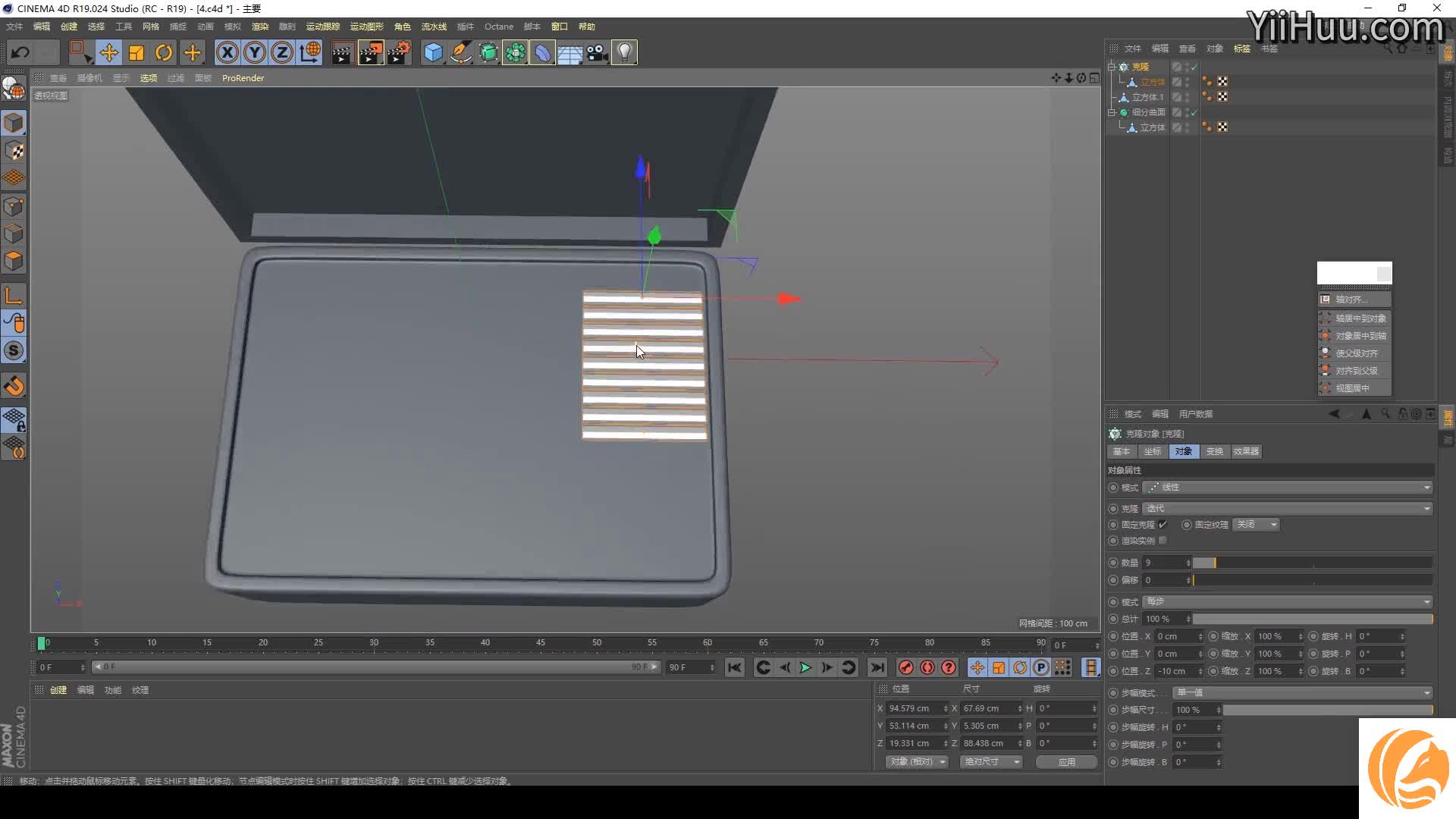Add a camera object
Image resolution: width=1456 pixels, height=819 pixels.
597,52
